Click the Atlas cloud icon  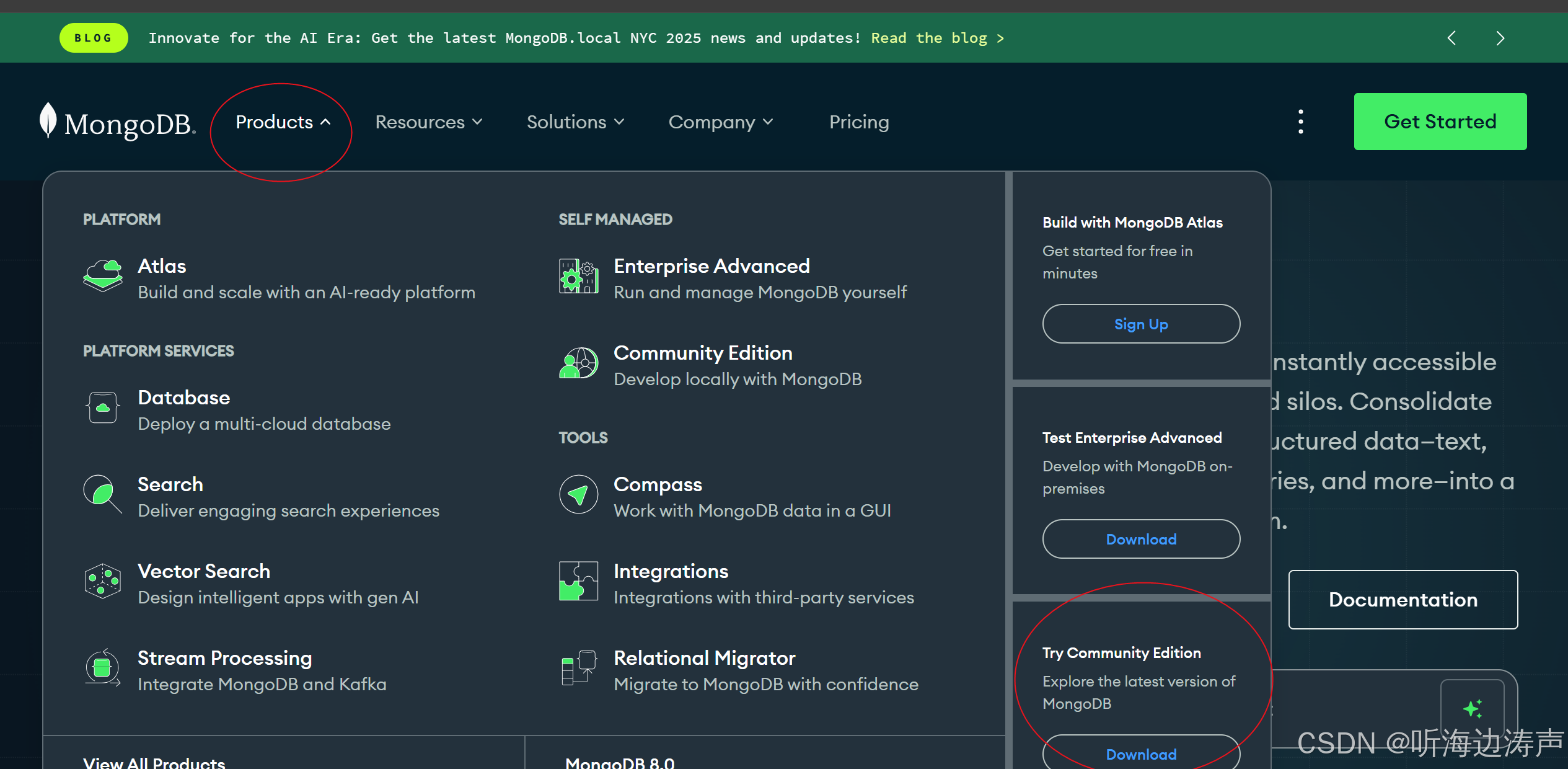point(103,276)
